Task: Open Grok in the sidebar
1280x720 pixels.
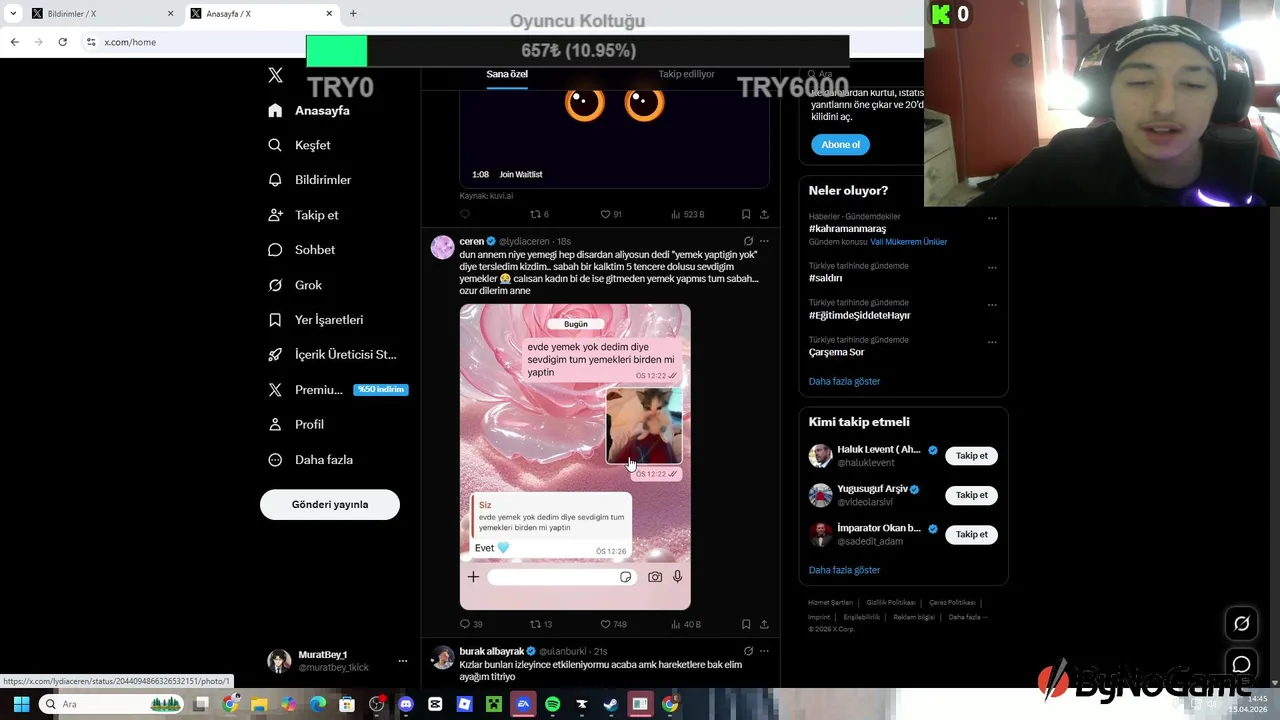Action: [294, 285]
